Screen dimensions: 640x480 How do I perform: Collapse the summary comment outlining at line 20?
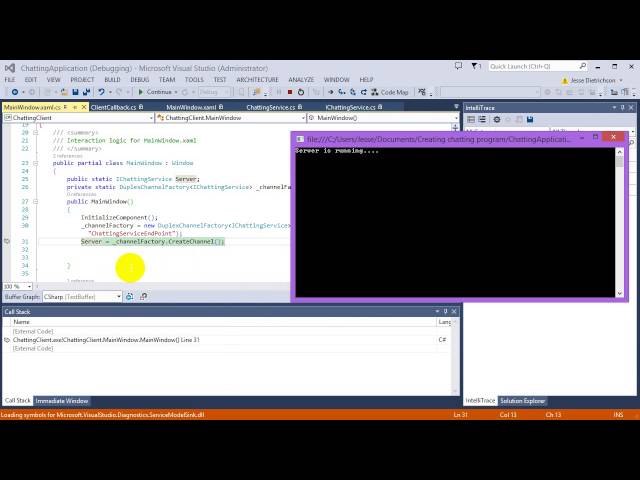36,133
